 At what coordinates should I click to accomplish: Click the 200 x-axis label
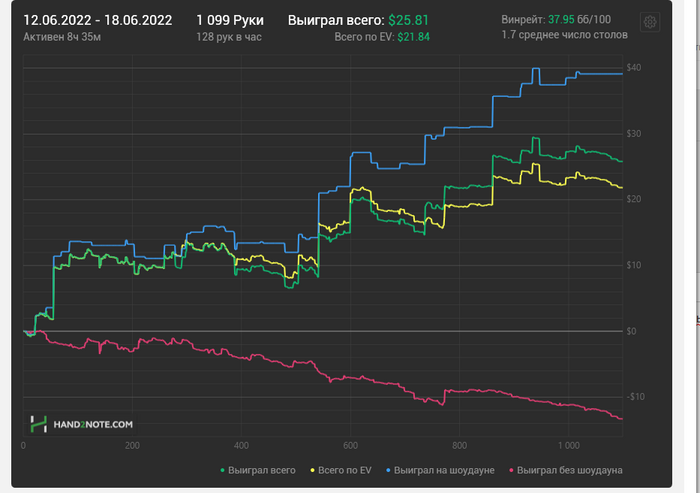coord(132,446)
